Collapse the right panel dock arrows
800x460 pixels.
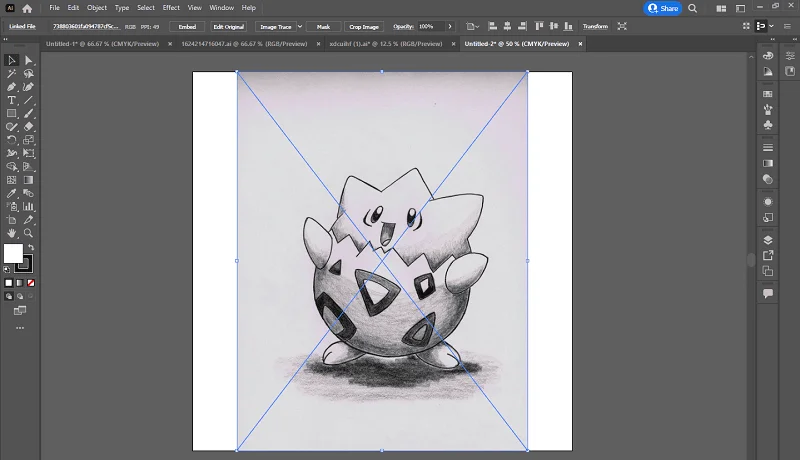pos(772,39)
